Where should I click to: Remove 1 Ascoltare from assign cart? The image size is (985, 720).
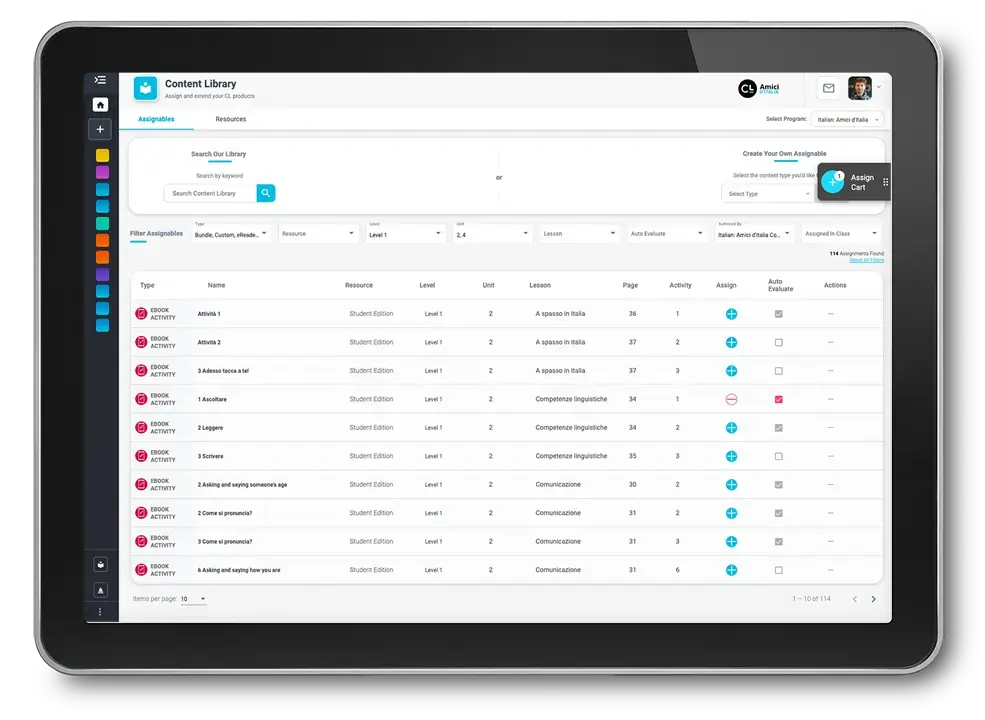(731, 399)
